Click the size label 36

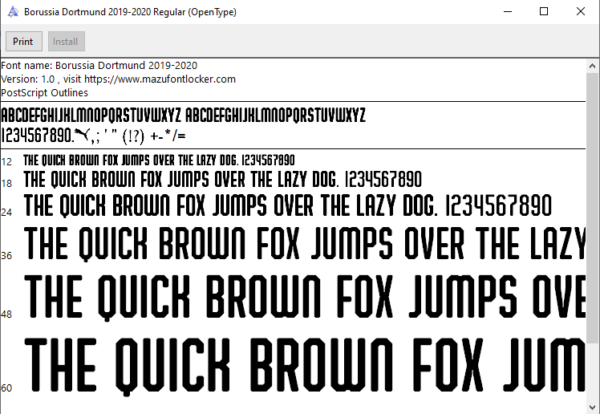pos(7,255)
